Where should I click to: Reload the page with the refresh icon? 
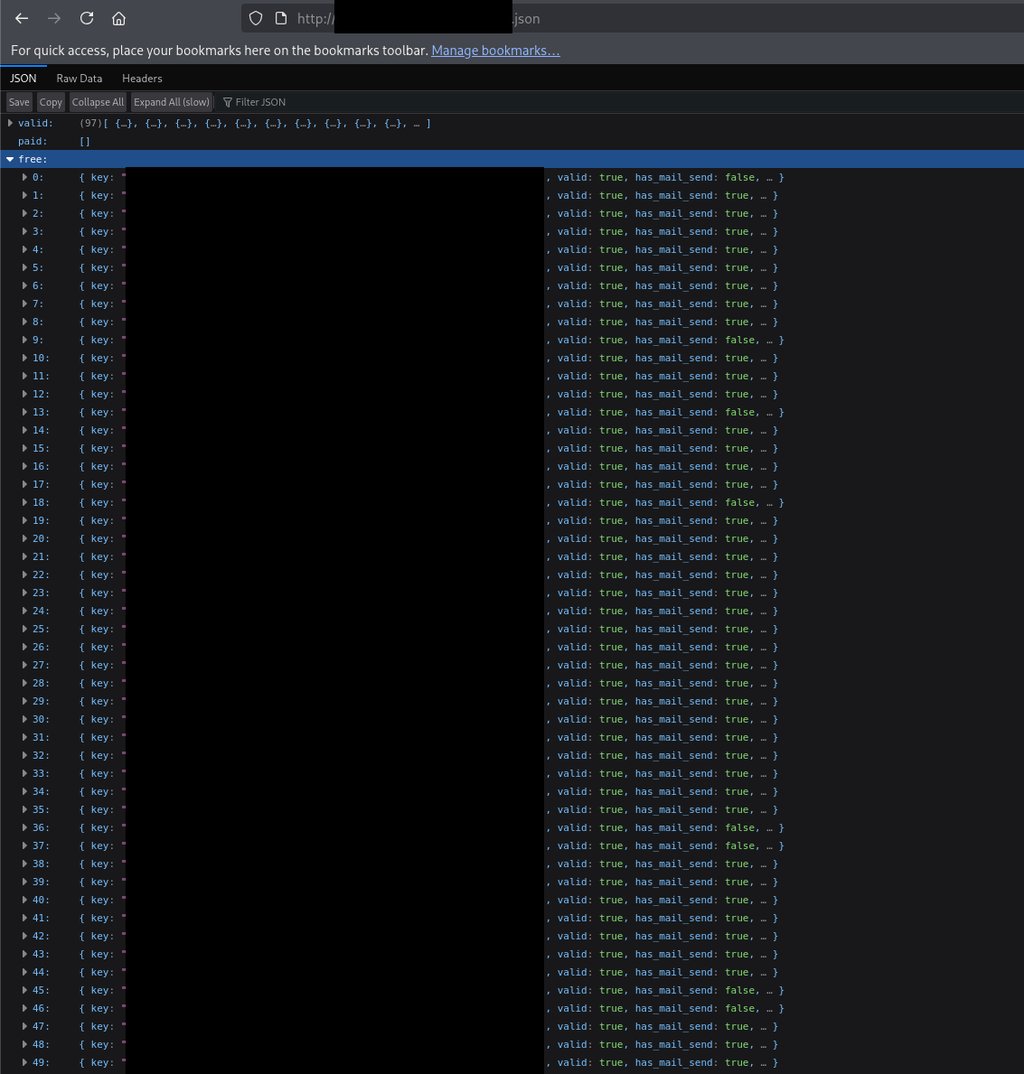86,18
